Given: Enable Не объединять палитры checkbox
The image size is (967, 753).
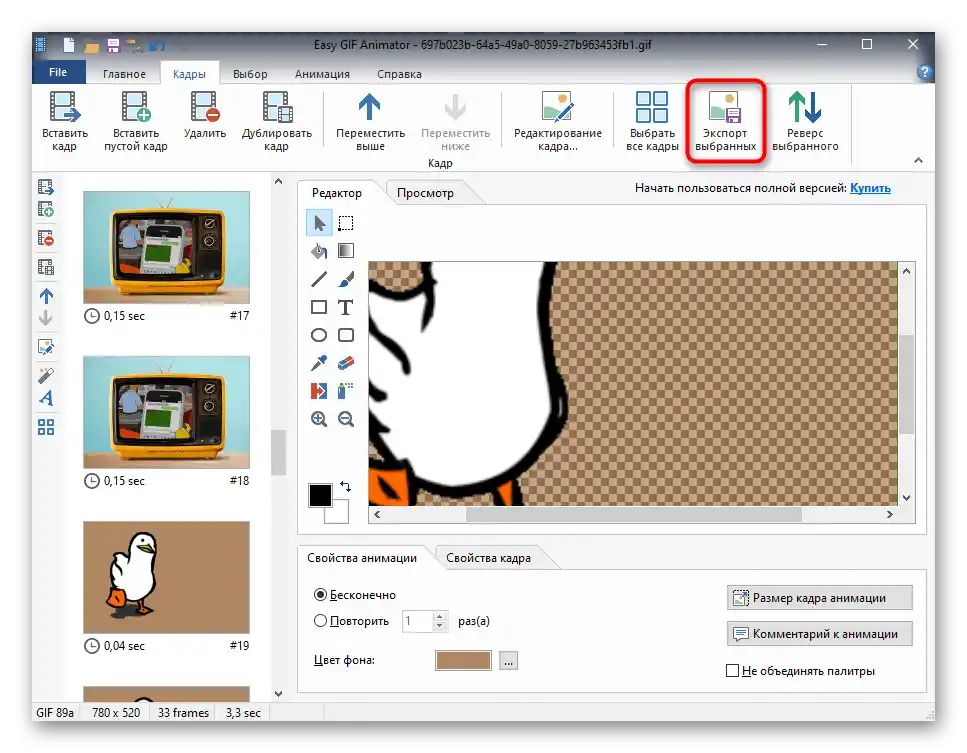Looking at the screenshot, I should [733, 670].
